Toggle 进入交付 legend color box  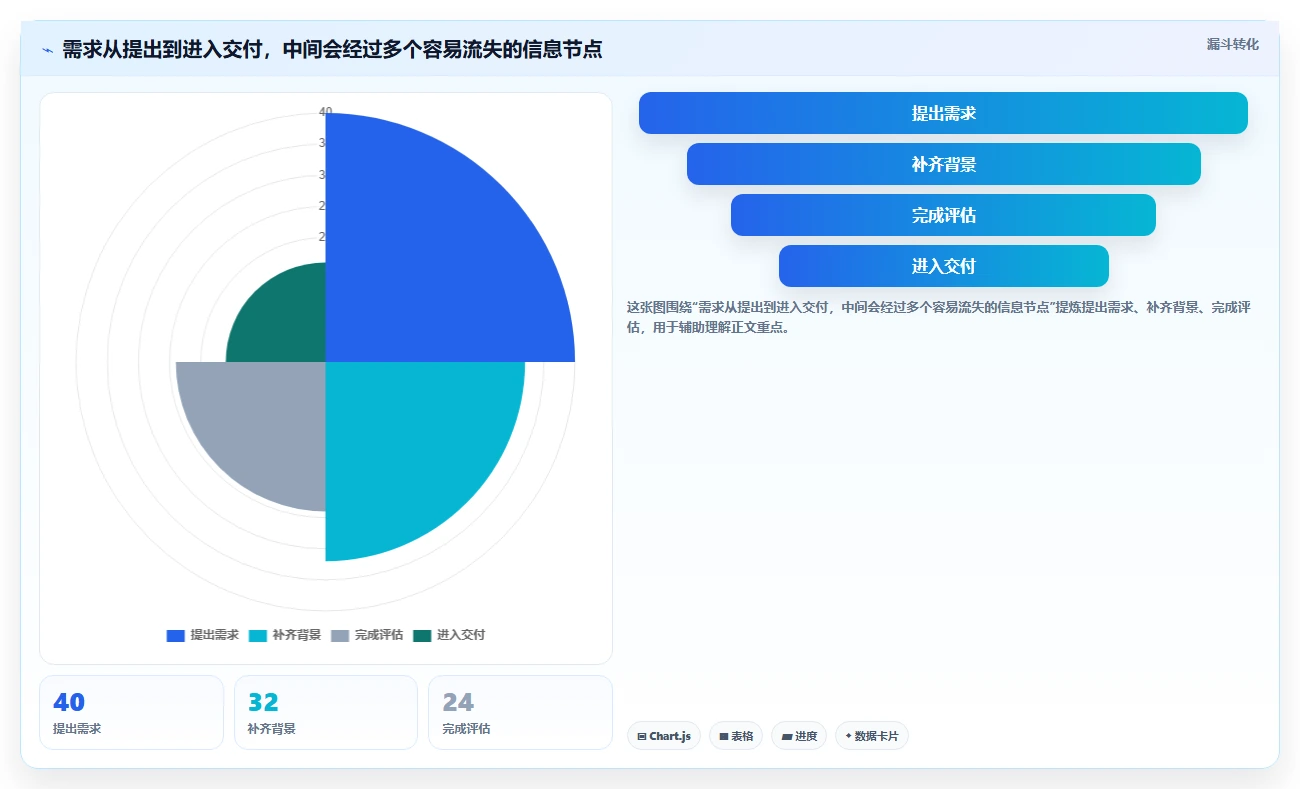(x=422, y=636)
